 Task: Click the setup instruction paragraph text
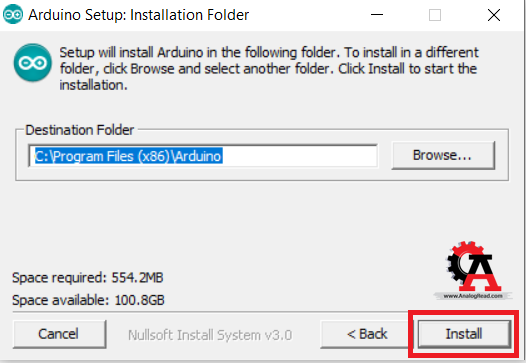click(x=269, y=68)
